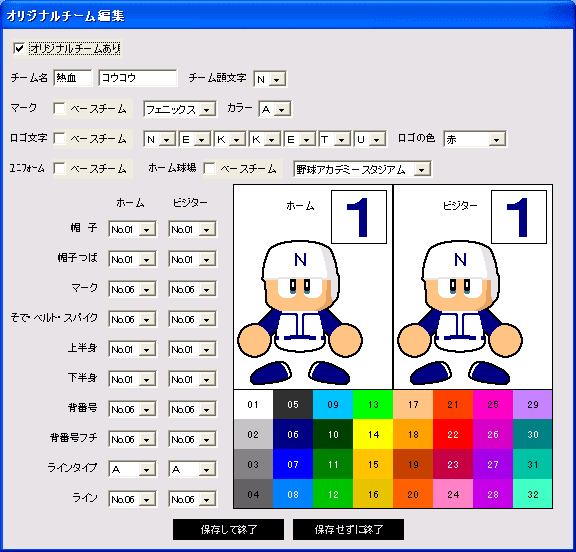Open the visitor 帽子 color dropdown
576x552 pixels.
pos(192,229)
